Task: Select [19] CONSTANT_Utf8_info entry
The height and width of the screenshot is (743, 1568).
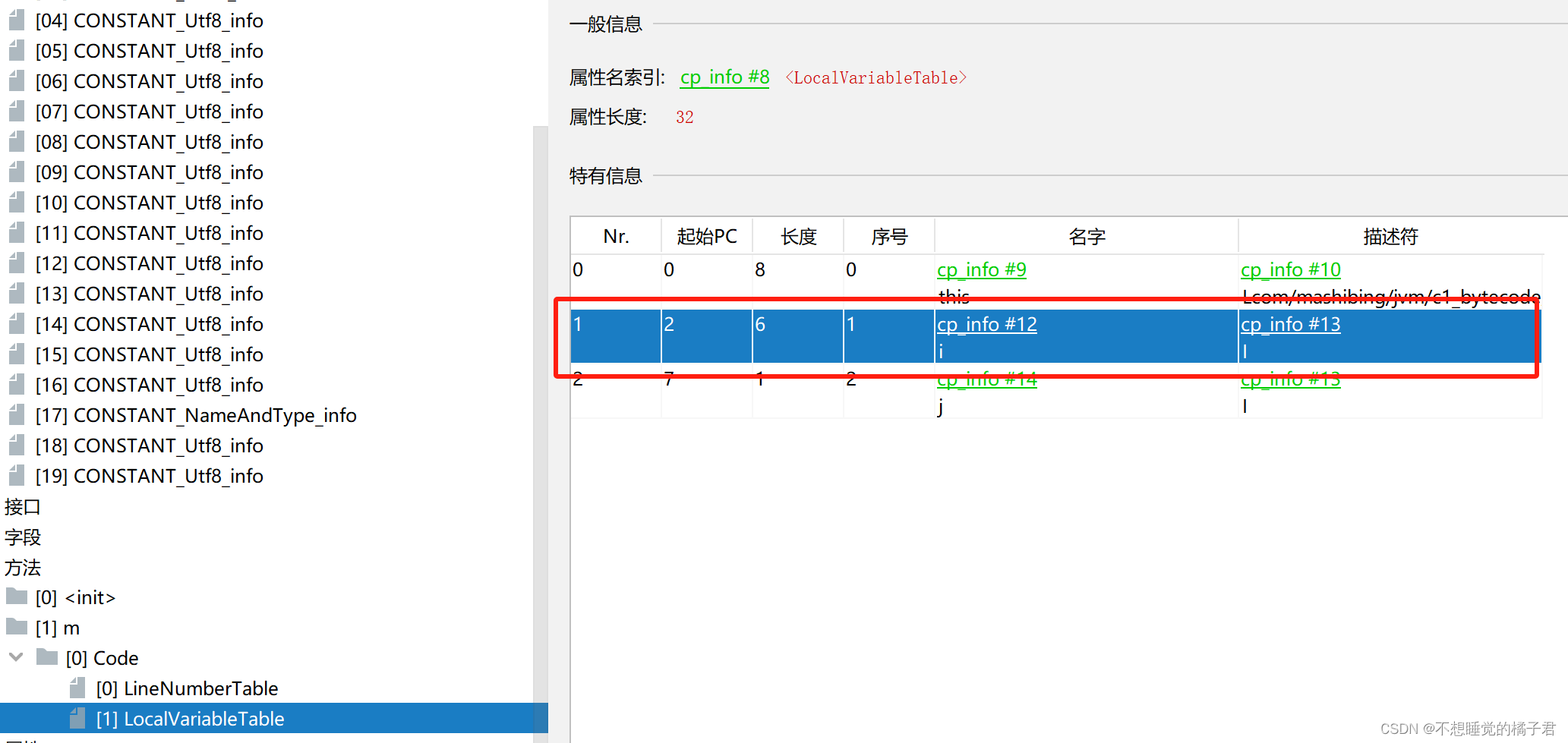Action: (150, 476)
